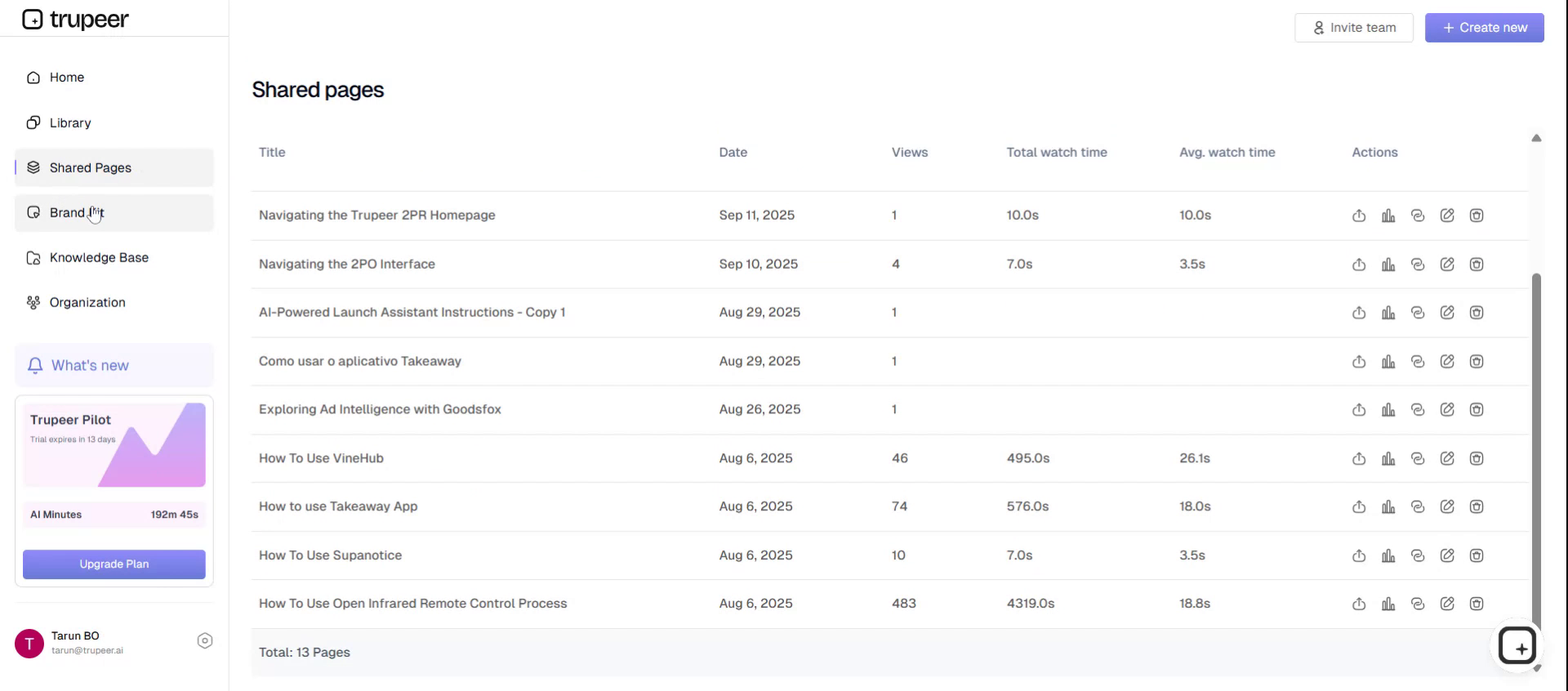Share the AI-Powered Launch Assistant Instructions page

1359,313
